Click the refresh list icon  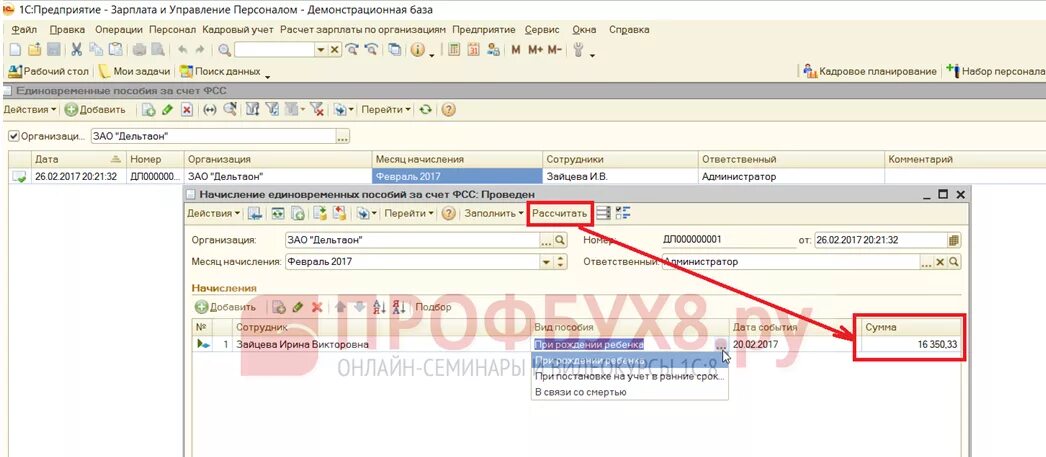[x=426, y=110]
